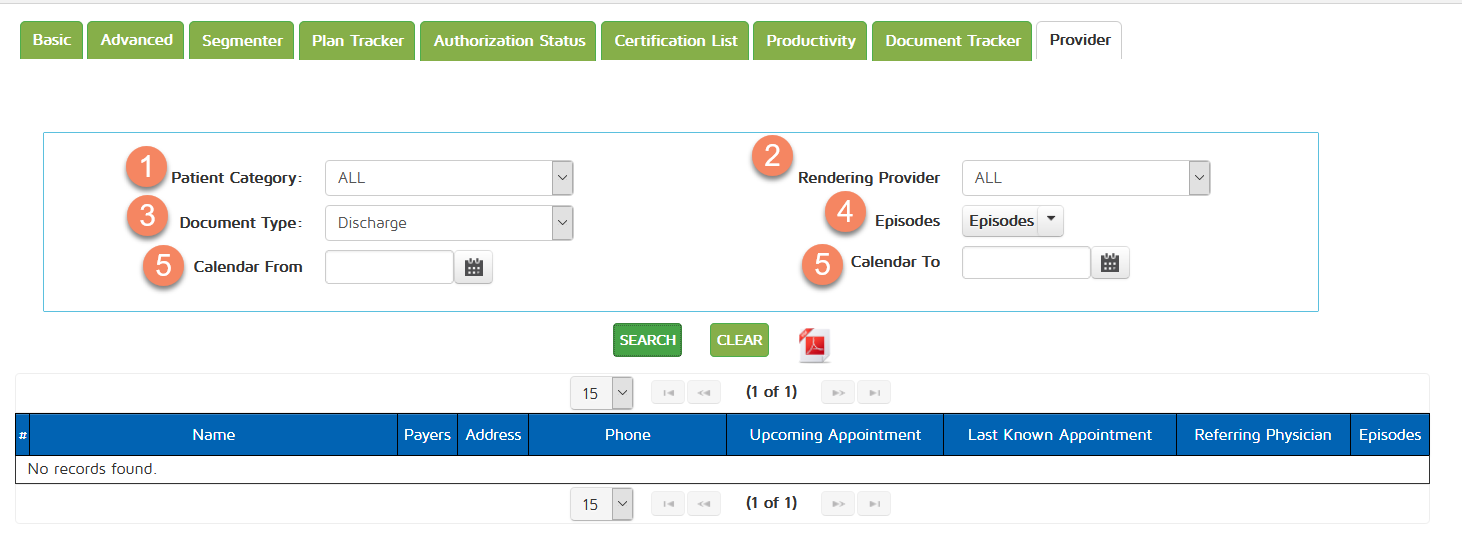Go to next page in bottom paginator
Screen dimensions: 1462x538
tap(838, 504)
